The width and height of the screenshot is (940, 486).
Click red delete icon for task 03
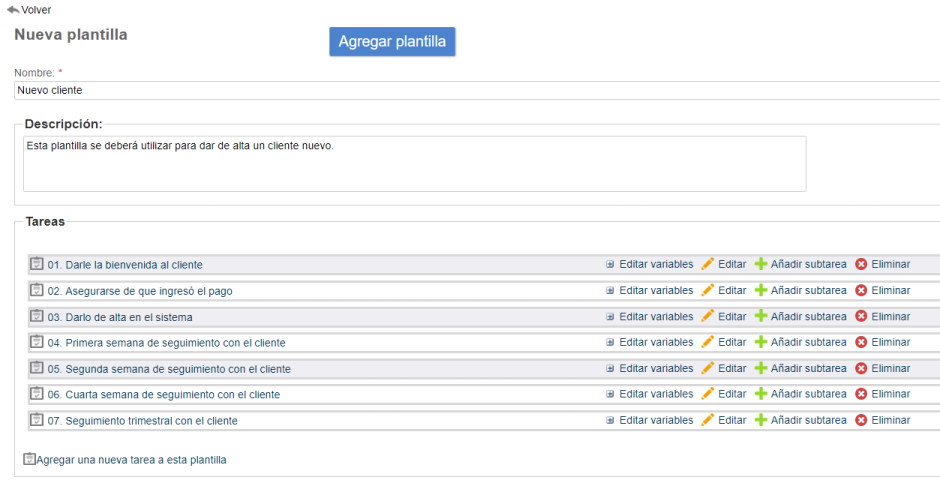[x=861, y=316]
